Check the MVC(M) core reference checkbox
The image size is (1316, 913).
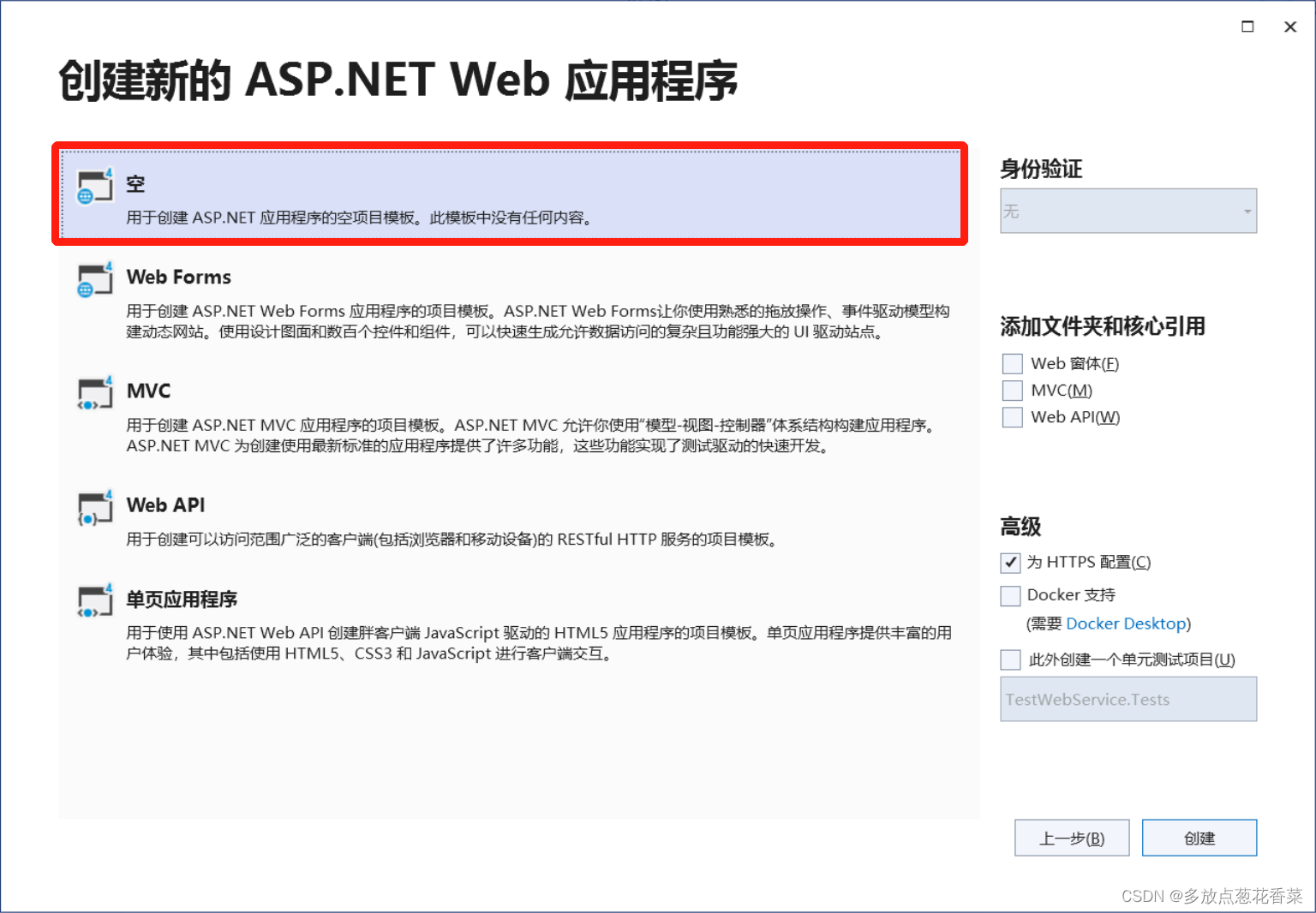click(x=1012, y=391)
